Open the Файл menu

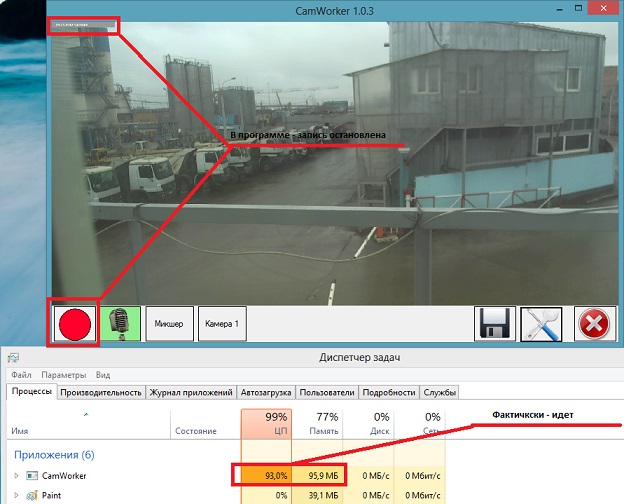(21, 375)
